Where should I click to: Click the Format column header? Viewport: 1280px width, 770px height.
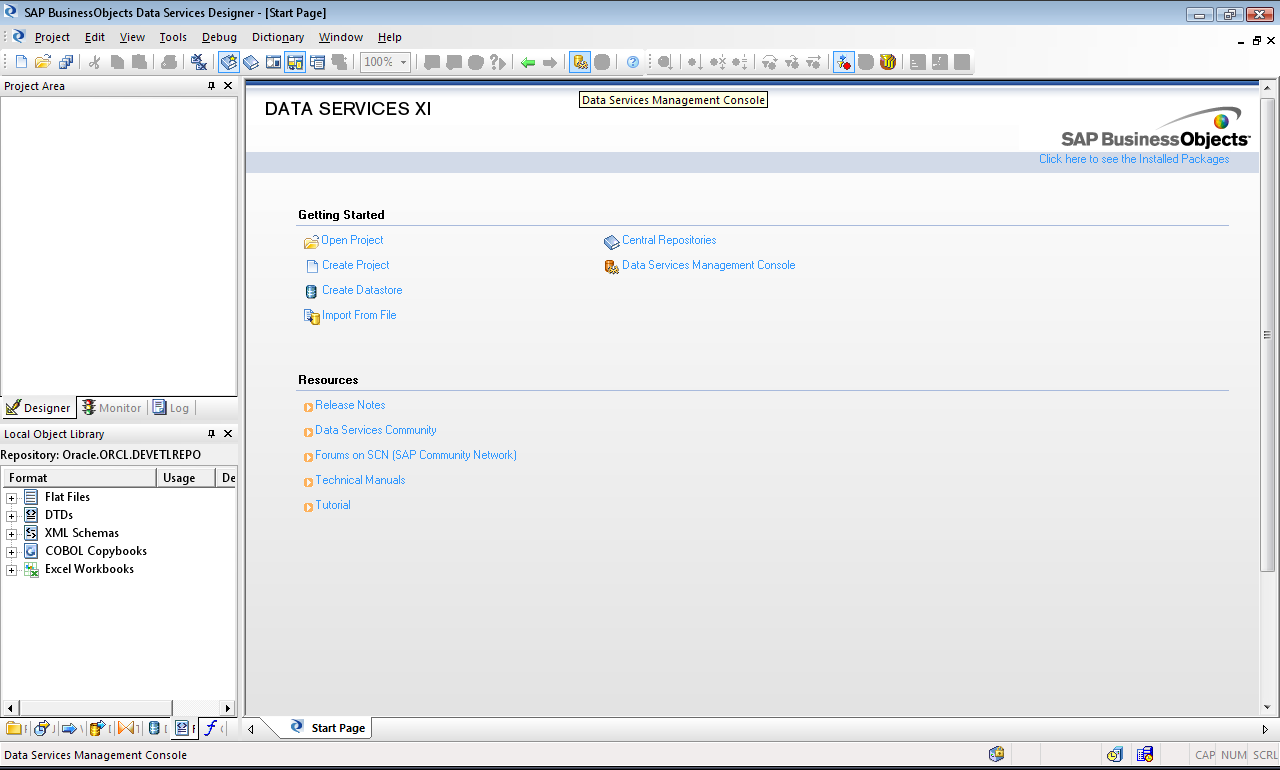pos(78,478)
